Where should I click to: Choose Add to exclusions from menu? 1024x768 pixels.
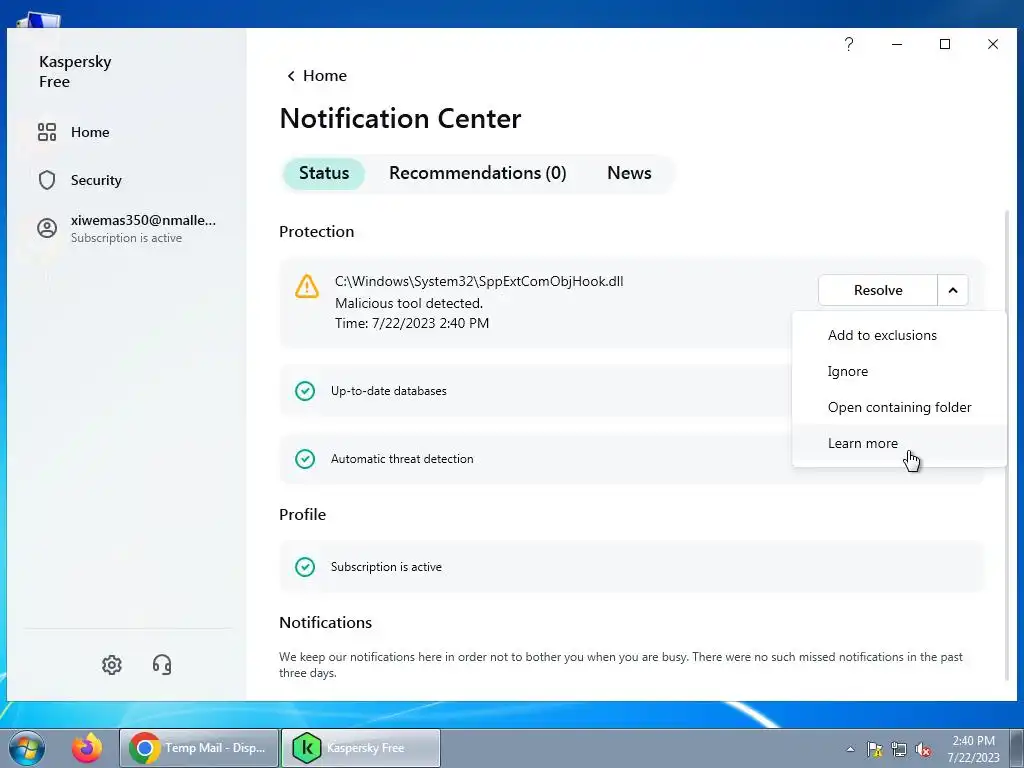[899, 335]
